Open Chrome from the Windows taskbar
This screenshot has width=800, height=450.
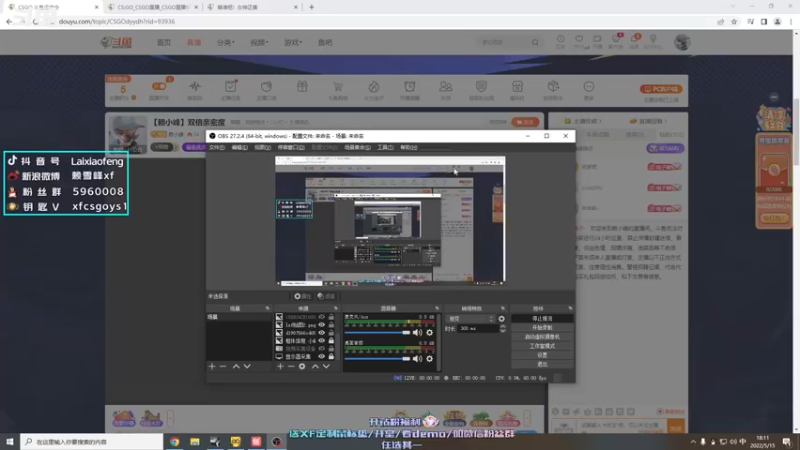tap(174, 442)
